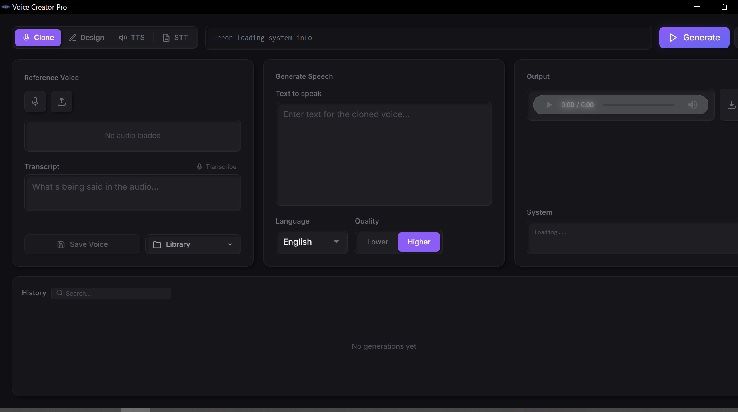Click the 'No audio loaded' placeholder area
Viewport: 738px width, 412px height.
click(x=133, y=136)
